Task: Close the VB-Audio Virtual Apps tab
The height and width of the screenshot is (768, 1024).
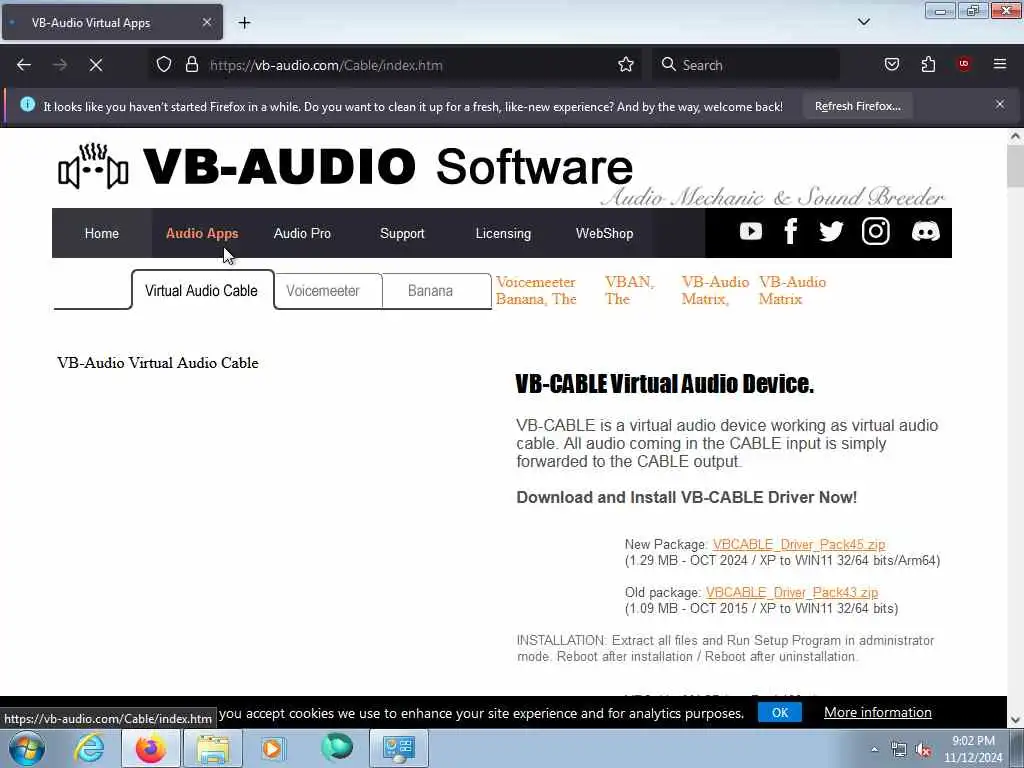Action: click(206, 22)
